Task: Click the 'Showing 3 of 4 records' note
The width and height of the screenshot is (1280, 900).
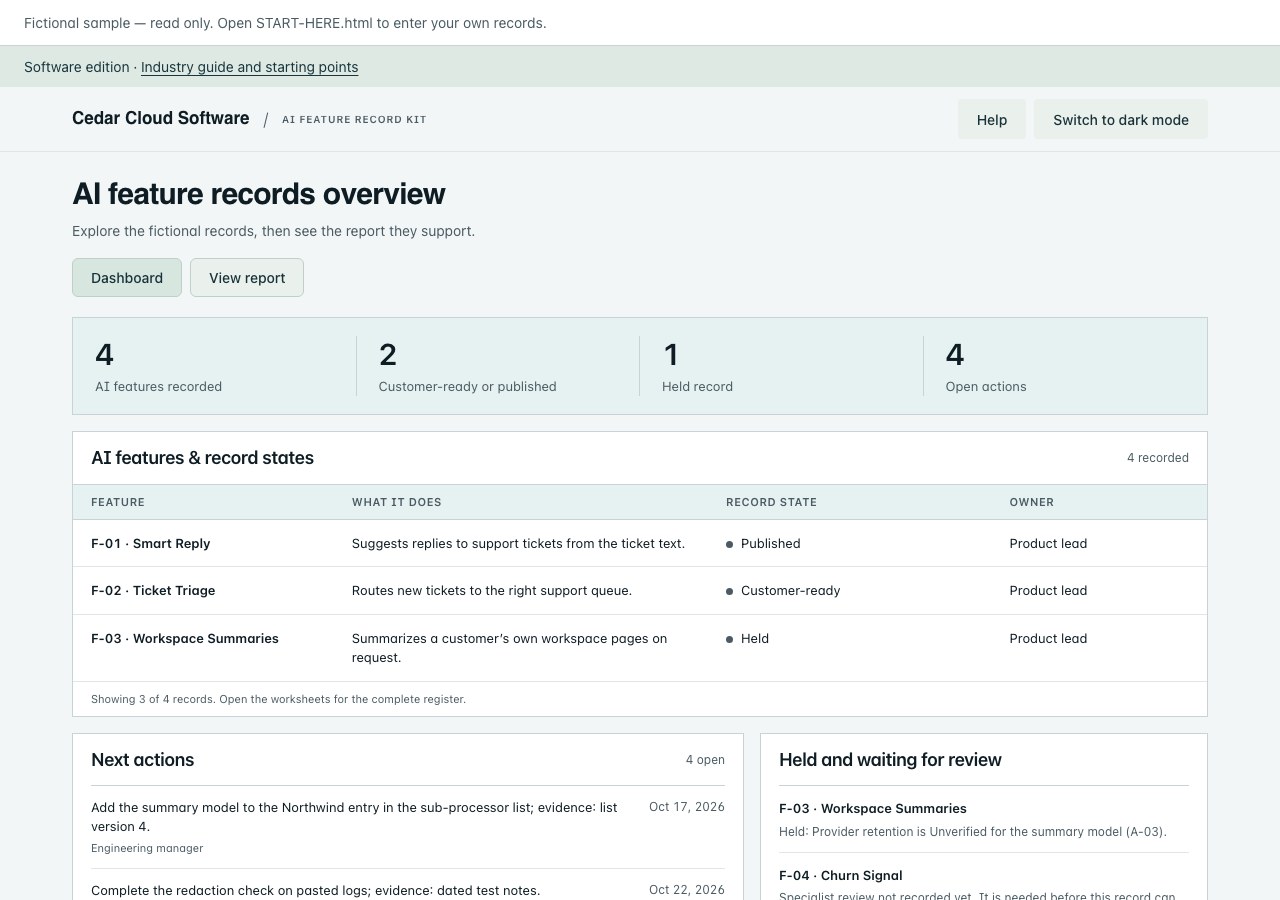Action: tap(278, 699)
